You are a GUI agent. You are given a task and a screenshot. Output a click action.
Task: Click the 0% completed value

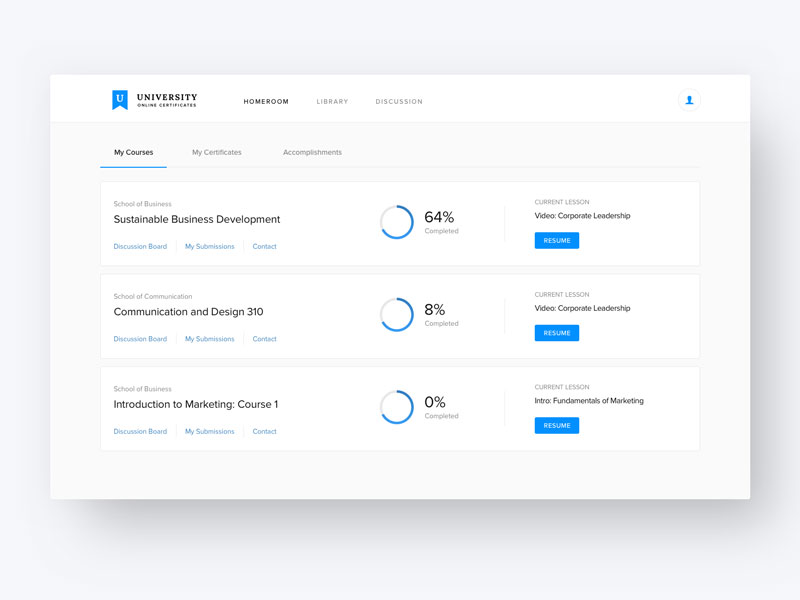pos(435,402)
